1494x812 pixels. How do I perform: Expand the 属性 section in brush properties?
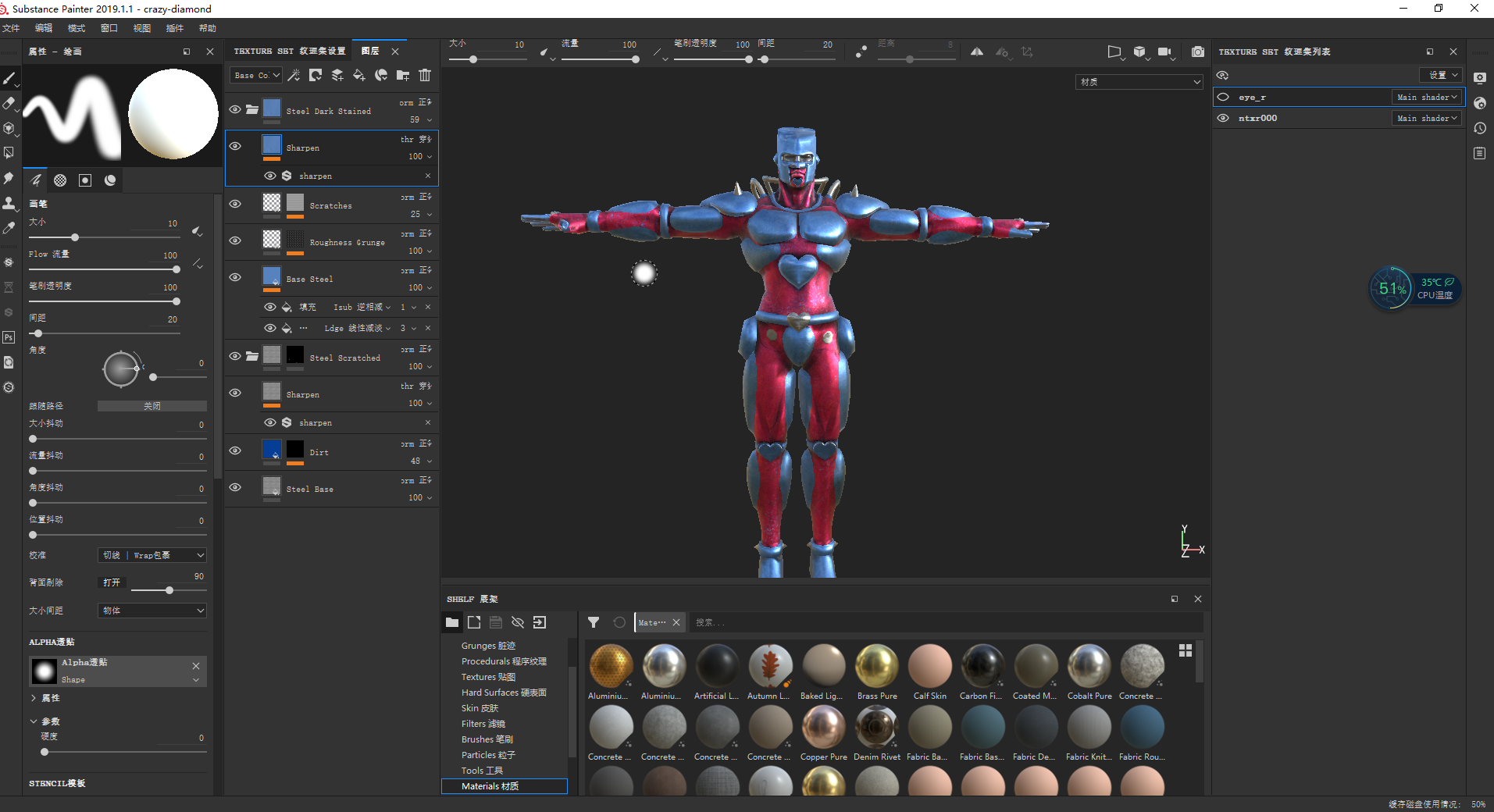pyautogui.click(x=47, y=698)
